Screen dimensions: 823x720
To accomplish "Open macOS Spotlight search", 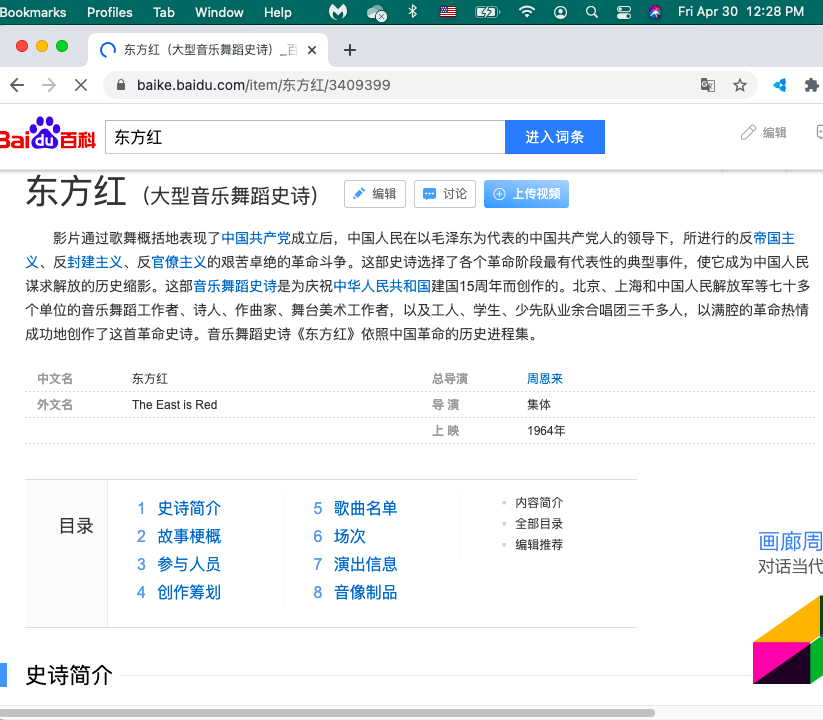I will (x=592, y=12).
